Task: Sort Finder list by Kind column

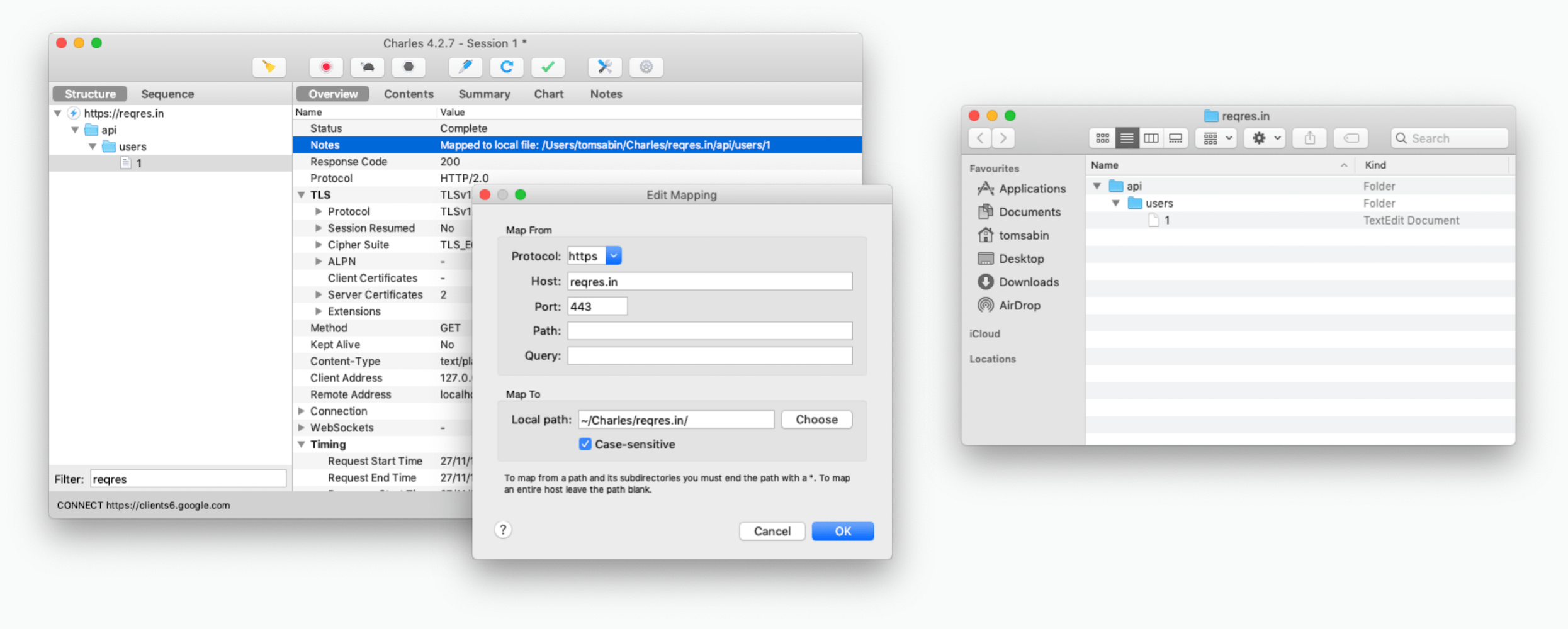Action: (1433, 165)
